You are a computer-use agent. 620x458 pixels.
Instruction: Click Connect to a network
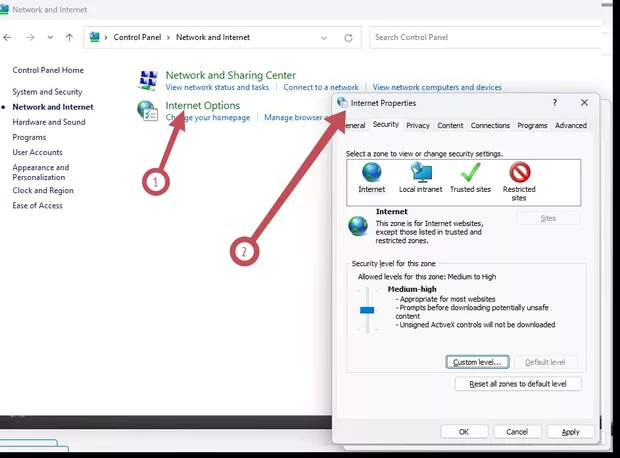(x=321, y=87)
